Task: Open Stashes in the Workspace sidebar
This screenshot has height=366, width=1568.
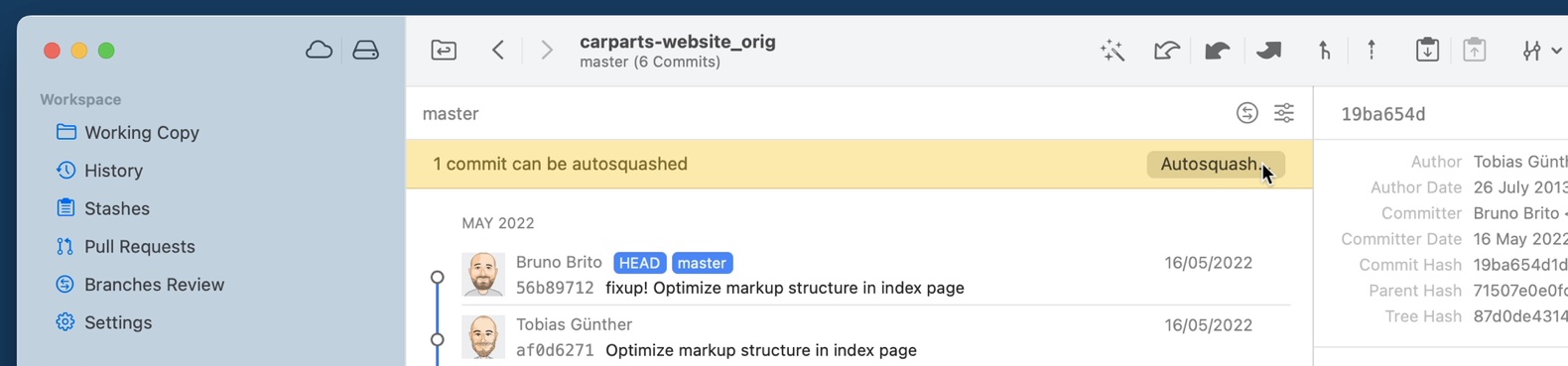Action: click(x=117, y=208)
